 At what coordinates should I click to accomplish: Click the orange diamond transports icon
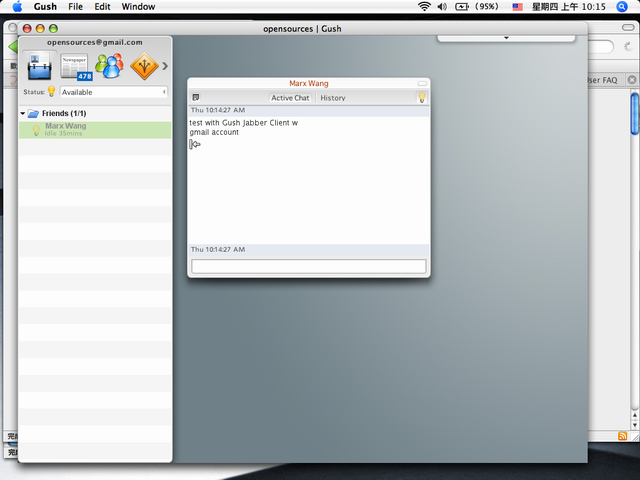click(144, 66)
